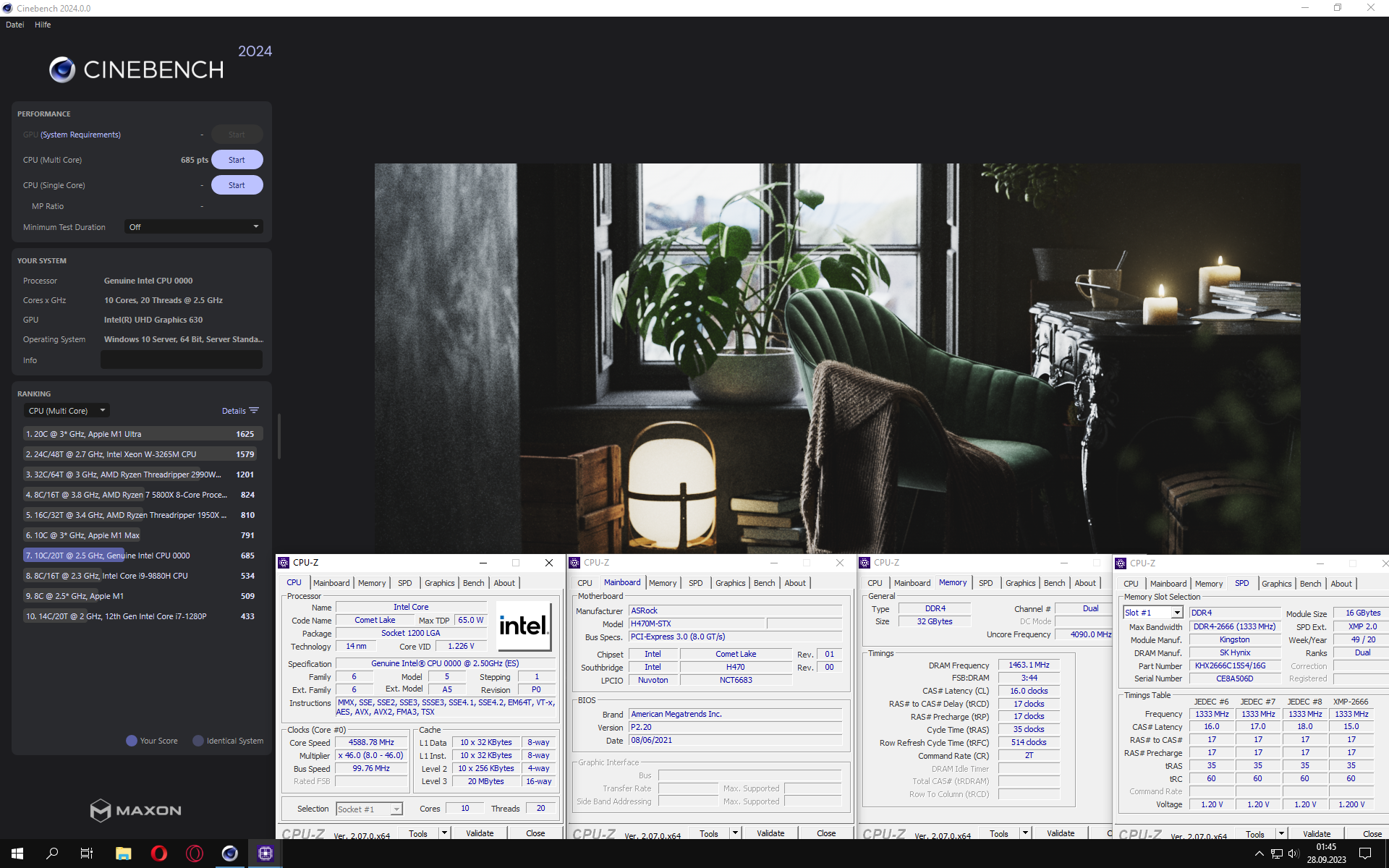Click Validate in CPU-Z Memory window
The height and width of the screenshot is (868, 1389).
tap(1061, 833)
